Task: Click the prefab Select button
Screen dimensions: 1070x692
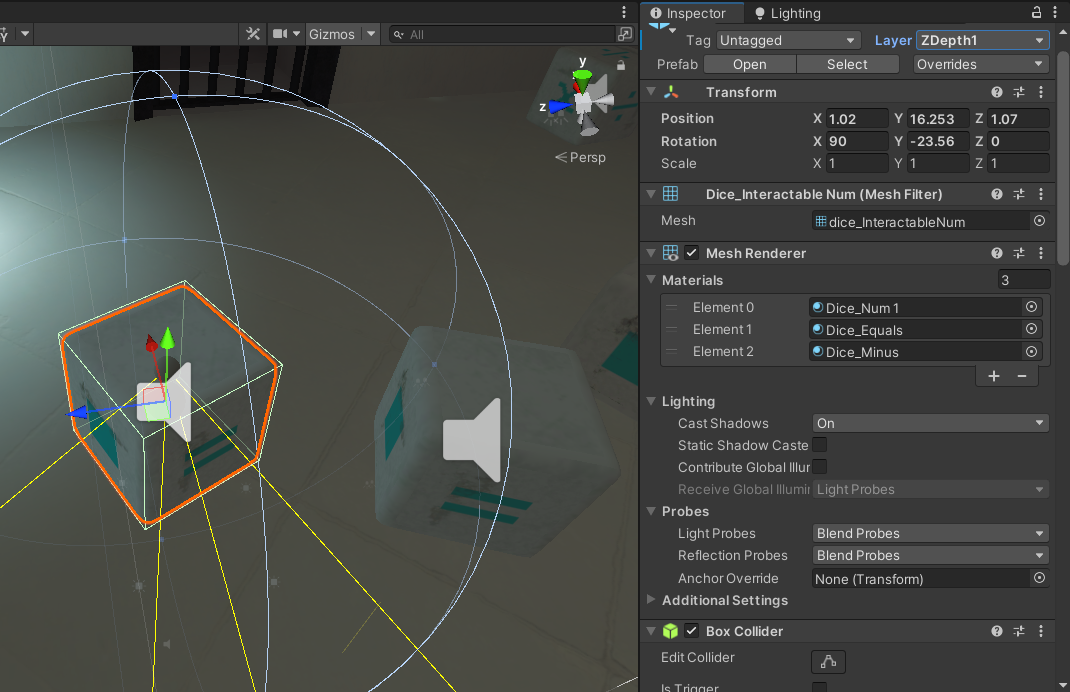Action: tap(847, 63)
